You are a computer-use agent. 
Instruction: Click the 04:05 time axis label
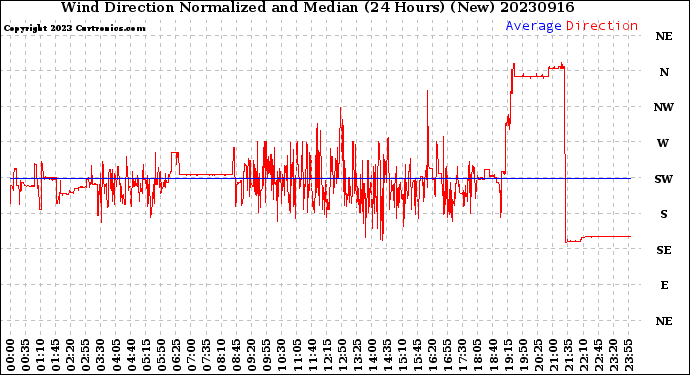(x=116, y=355)
